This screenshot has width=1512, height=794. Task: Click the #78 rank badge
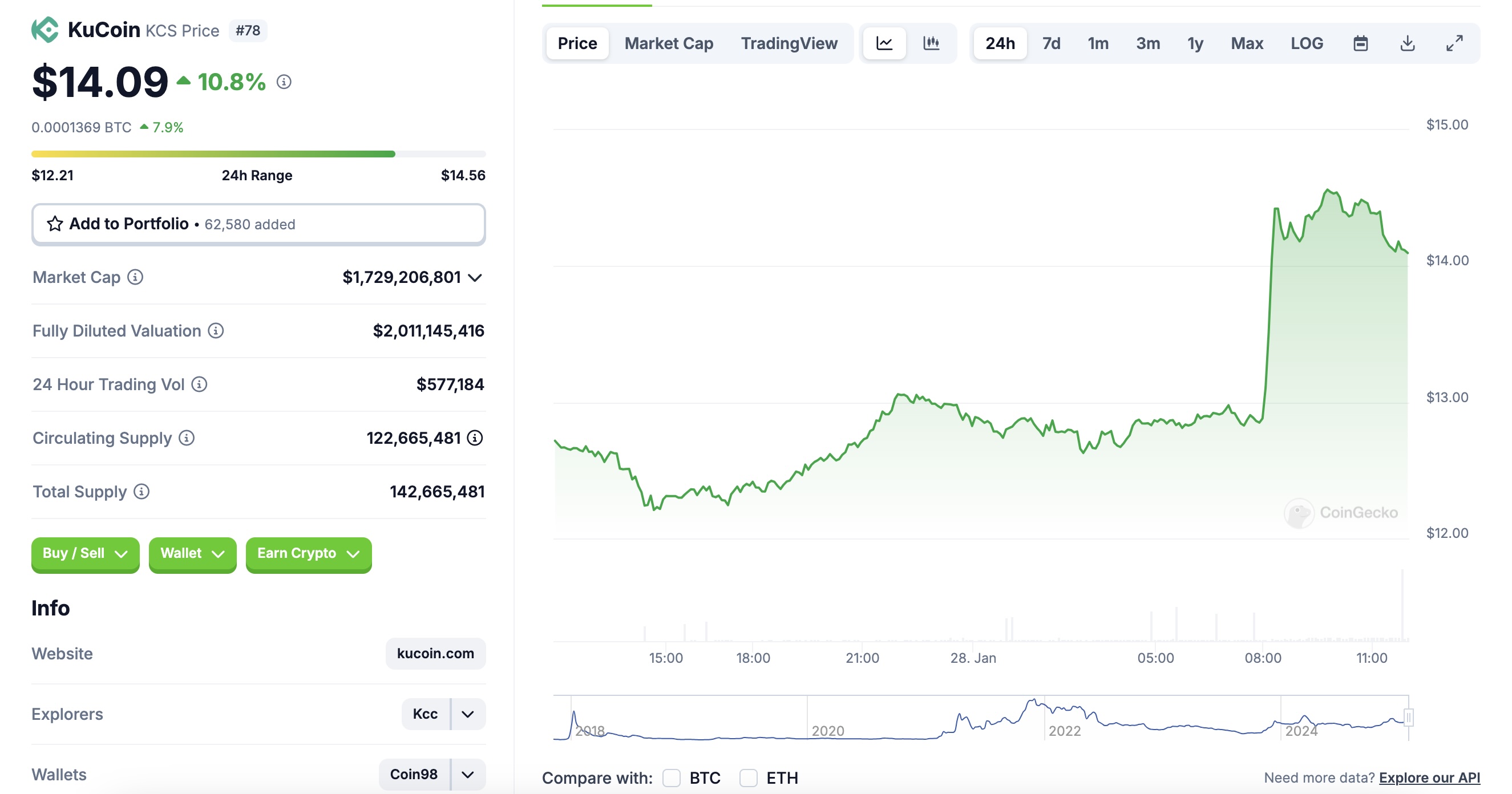(248, 30)
